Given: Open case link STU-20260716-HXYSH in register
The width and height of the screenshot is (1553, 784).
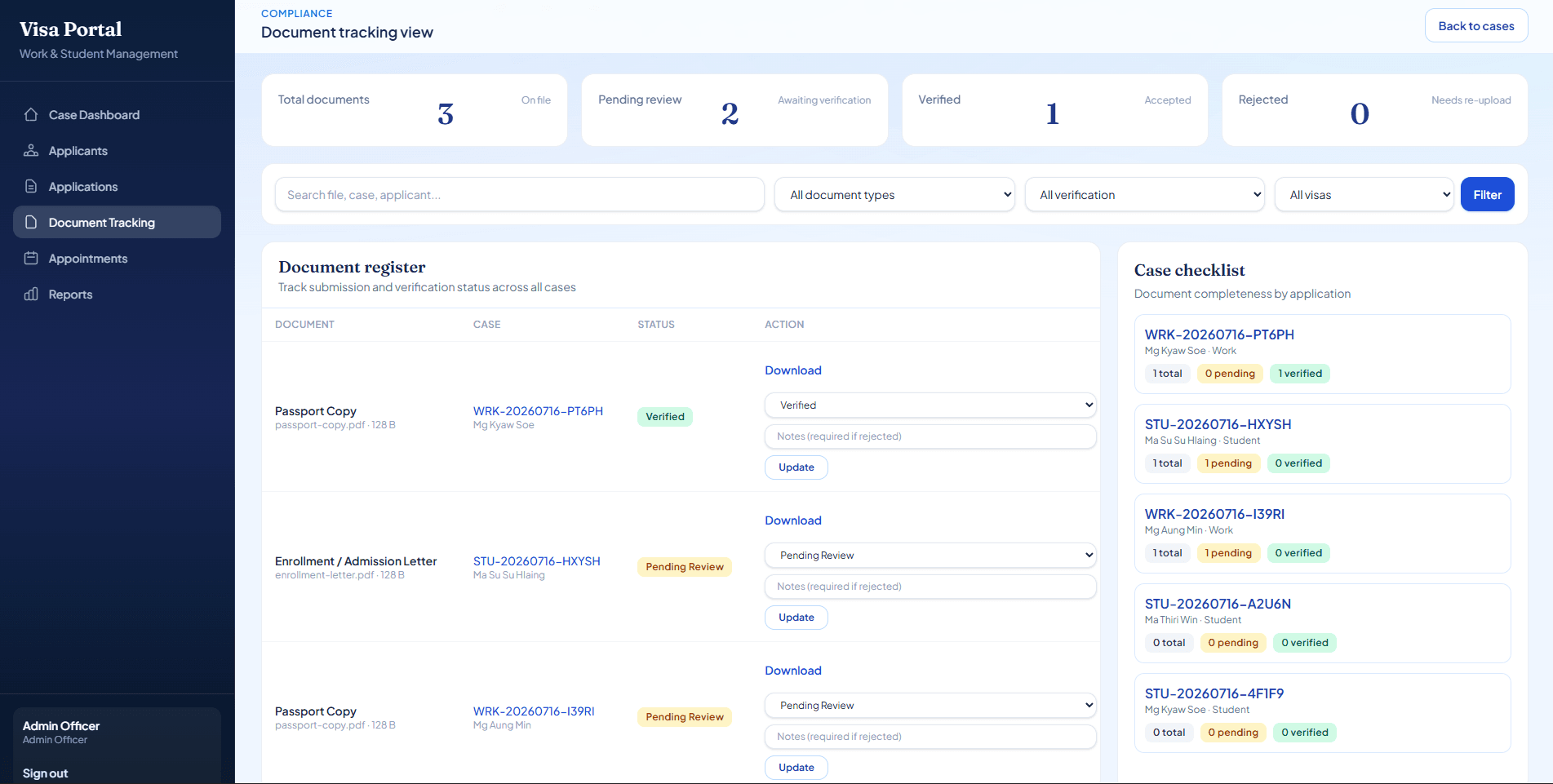Looking at the screenshot, I should [x=536, y=561].
